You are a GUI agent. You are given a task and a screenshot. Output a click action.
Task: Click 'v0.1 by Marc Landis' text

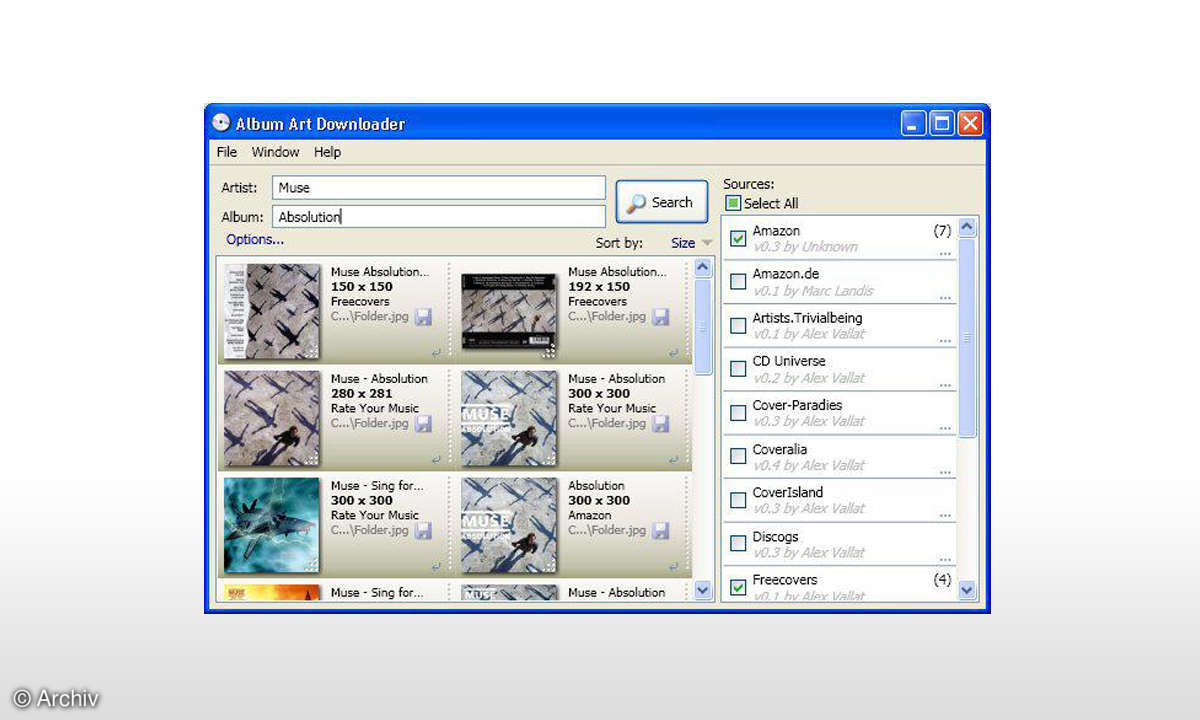(x=813, y=291)
